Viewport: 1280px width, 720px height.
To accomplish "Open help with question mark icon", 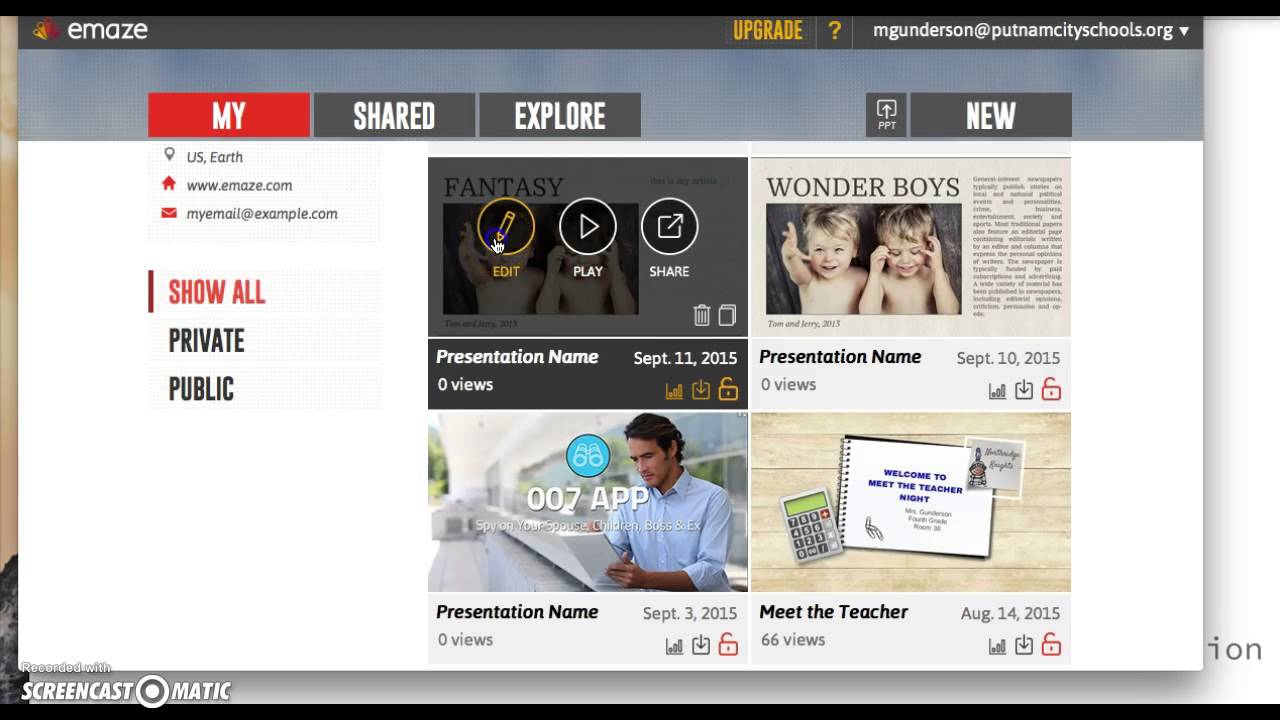I will [835, 30].
